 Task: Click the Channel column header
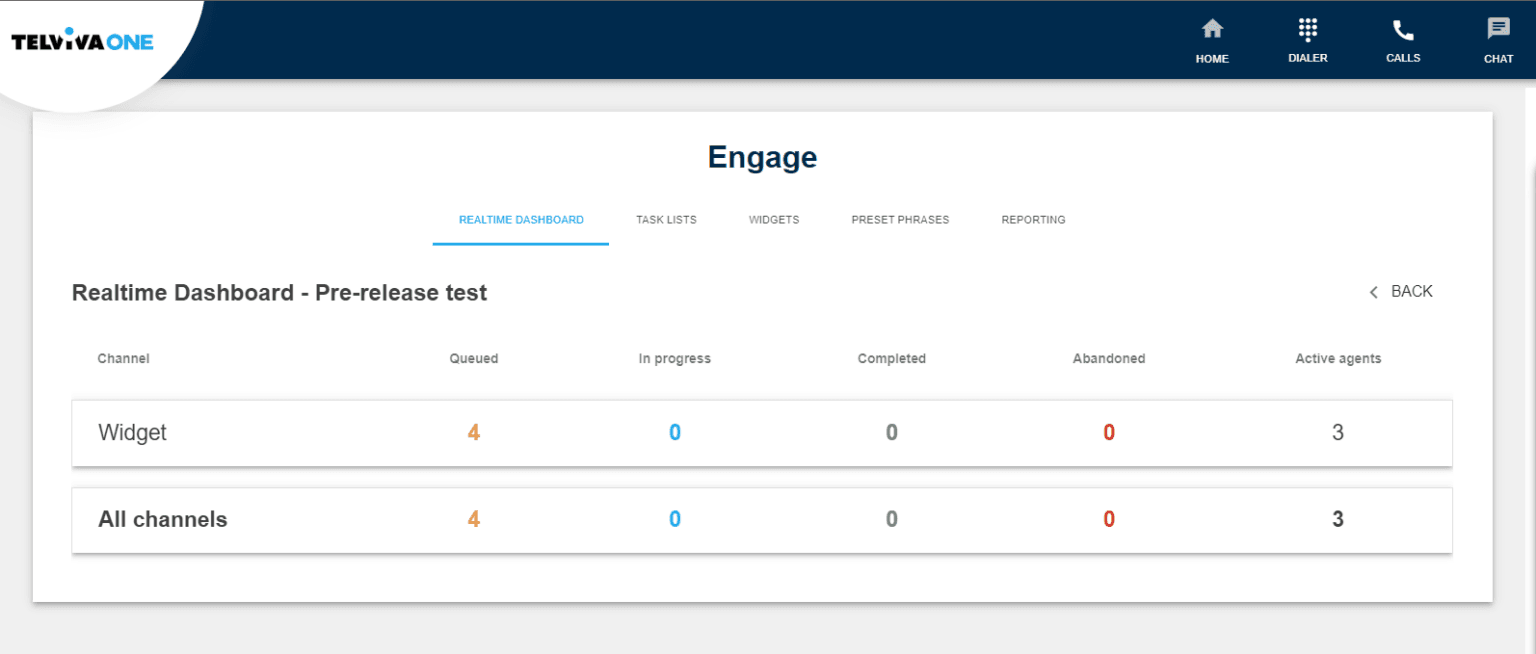[x=123, y=358]
